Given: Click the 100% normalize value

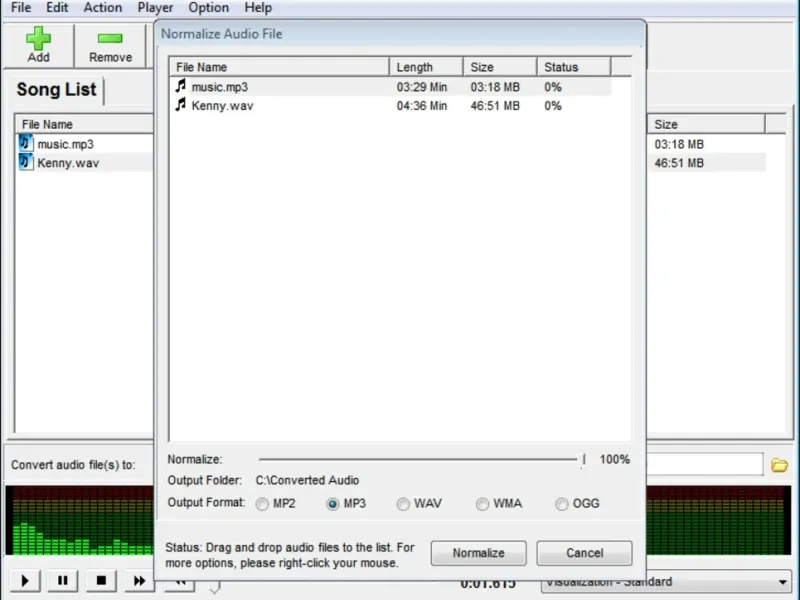Looking at the screenshot, I should [615, 459].
